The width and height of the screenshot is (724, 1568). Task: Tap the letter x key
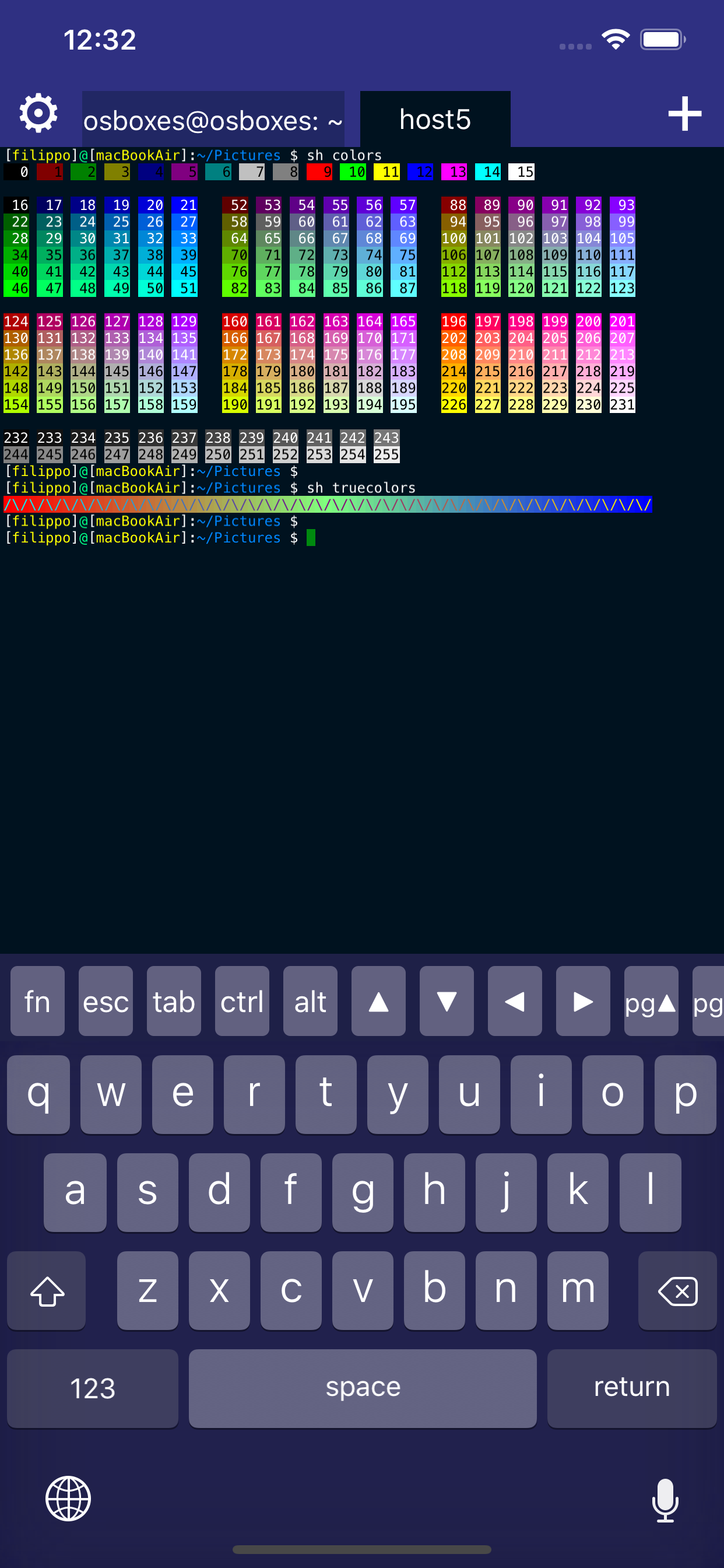[x=219, y=1290]
